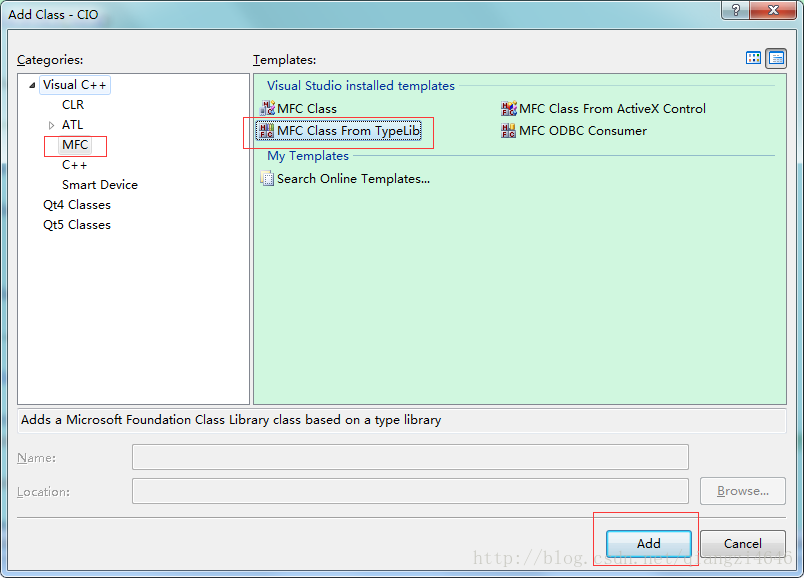
Task: Collapse the Visual C++ category node
Action: coord(32,85)
